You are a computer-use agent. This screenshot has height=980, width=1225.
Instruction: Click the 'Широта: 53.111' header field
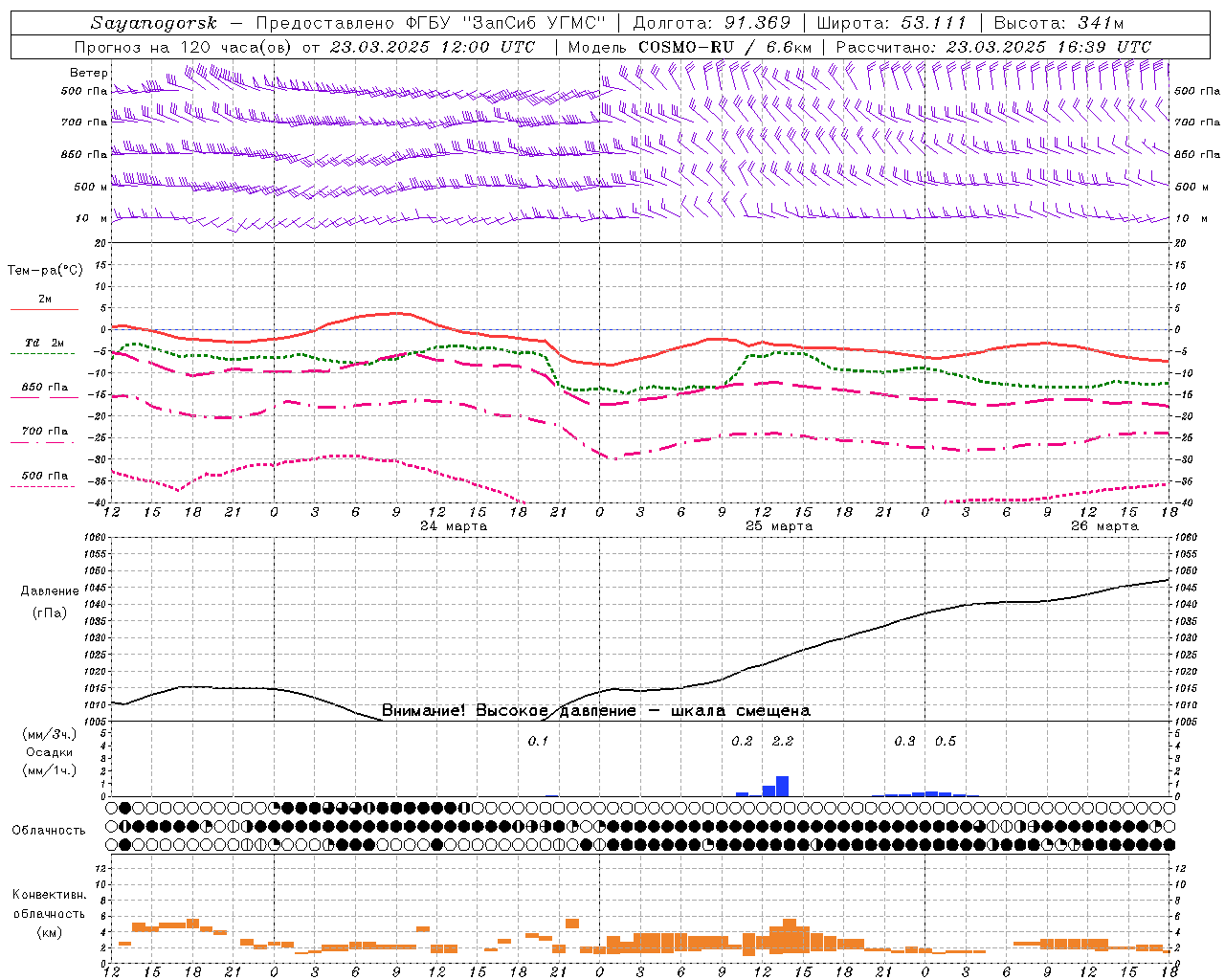point(892,23)
